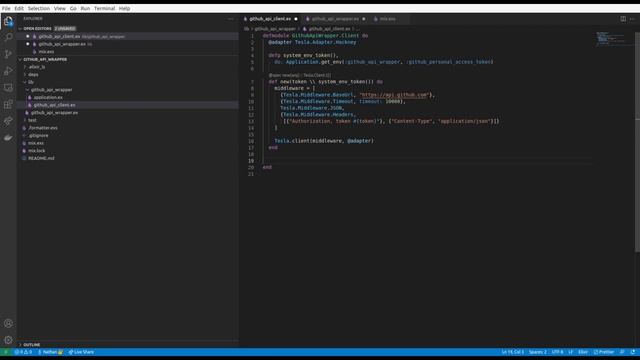This screenshot has width=640, height=360.
Task: Click the Nathan user status bar item
Action: pyautogui.click(x=50, y=352)
